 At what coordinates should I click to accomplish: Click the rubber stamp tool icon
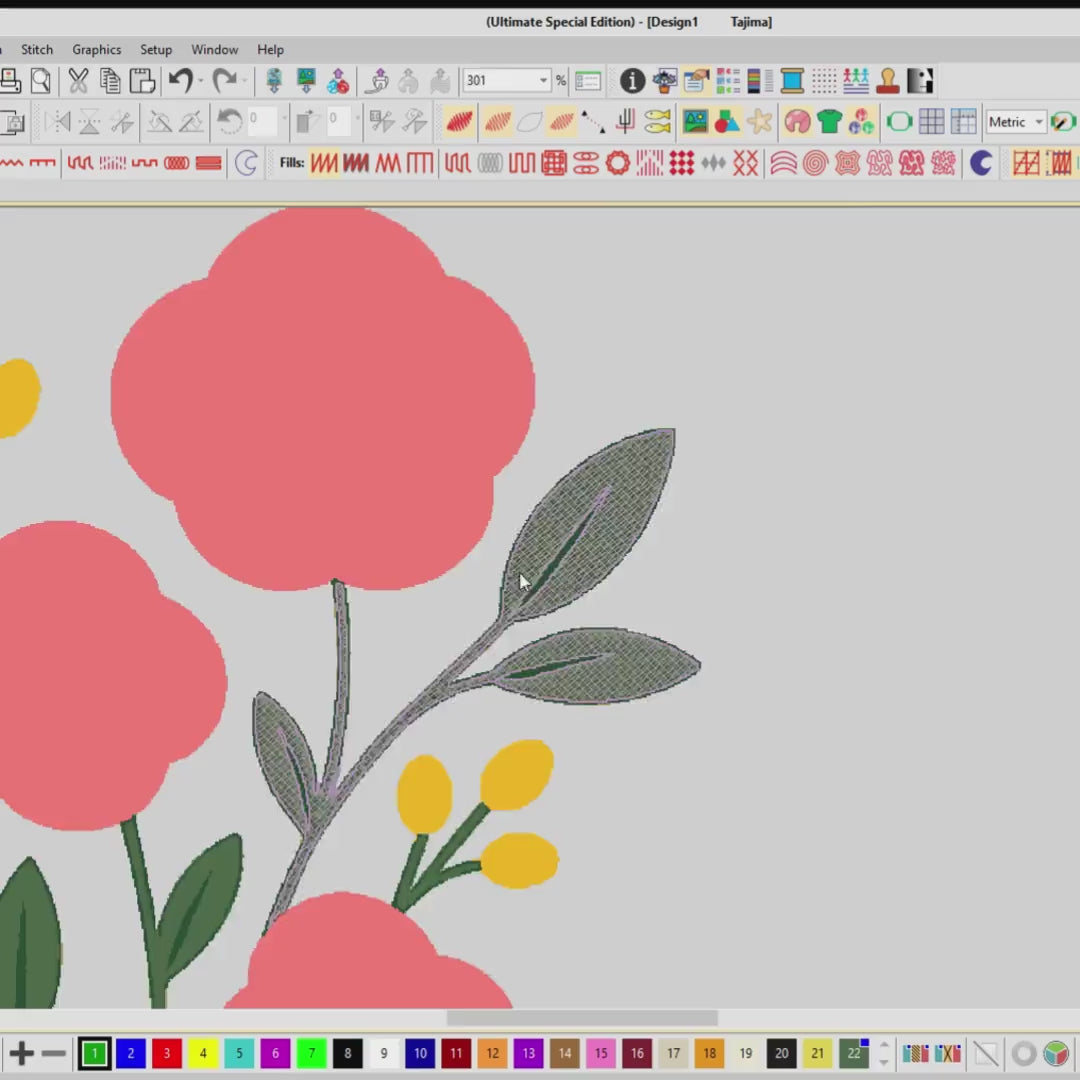coord(888,81)
